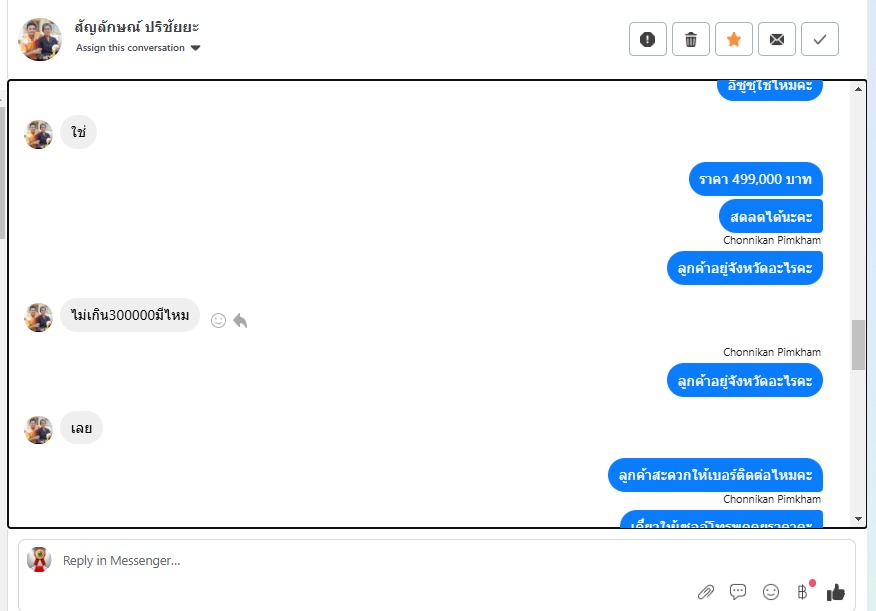Click the scroll down arrow of chat

click(858, 519)
